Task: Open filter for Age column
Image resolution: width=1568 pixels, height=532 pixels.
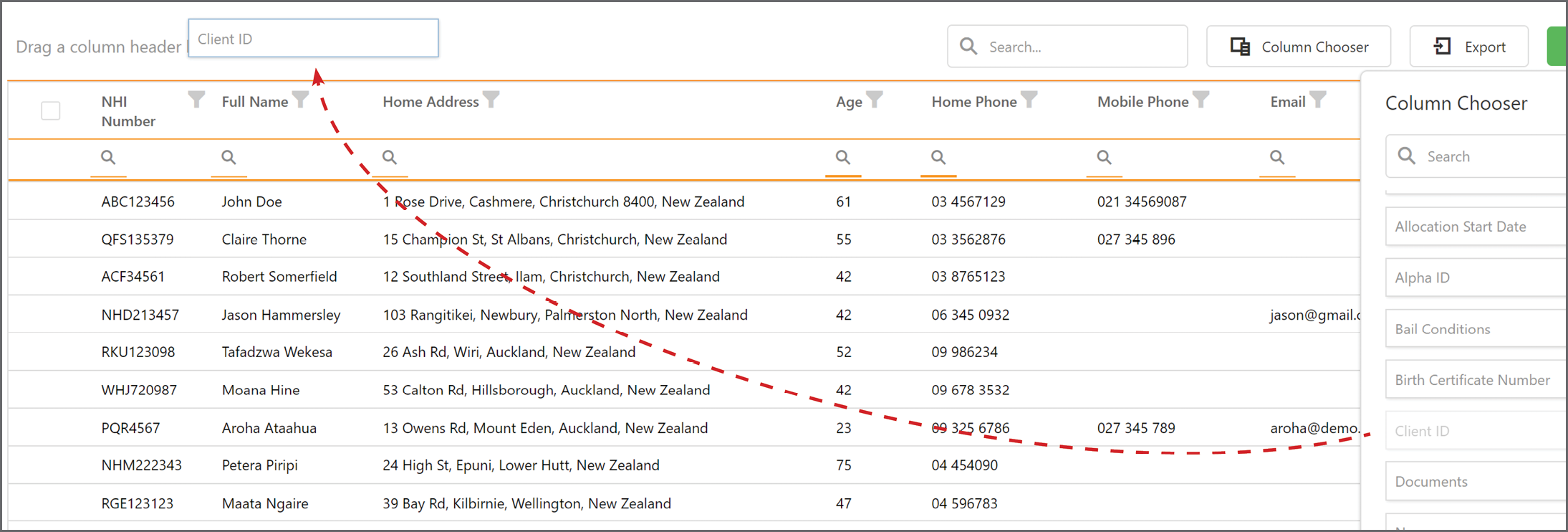Action: [875, 99]
